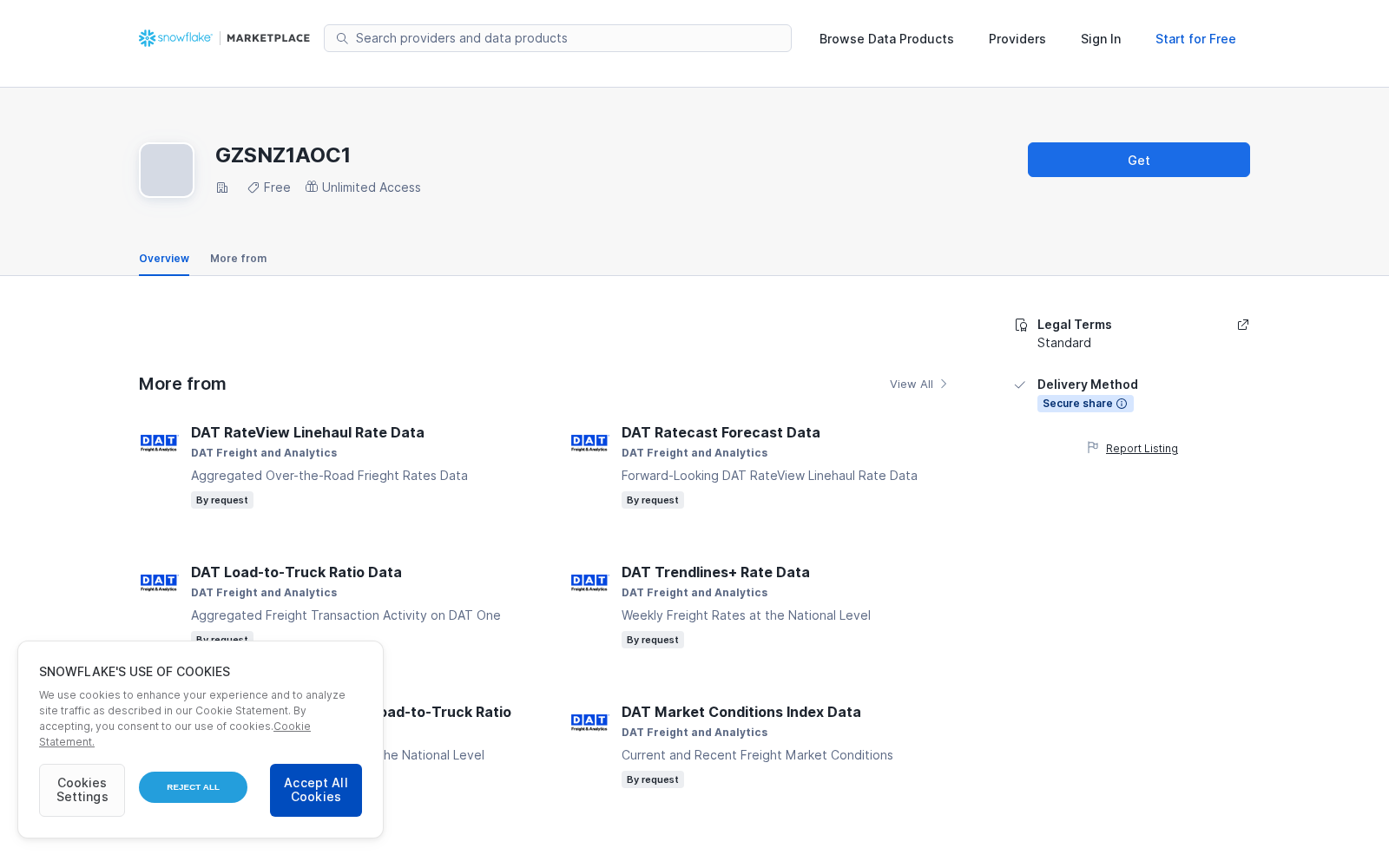Switch to the More from tab
Viewport: 1389px width, 868px height.
pos(239,259)
